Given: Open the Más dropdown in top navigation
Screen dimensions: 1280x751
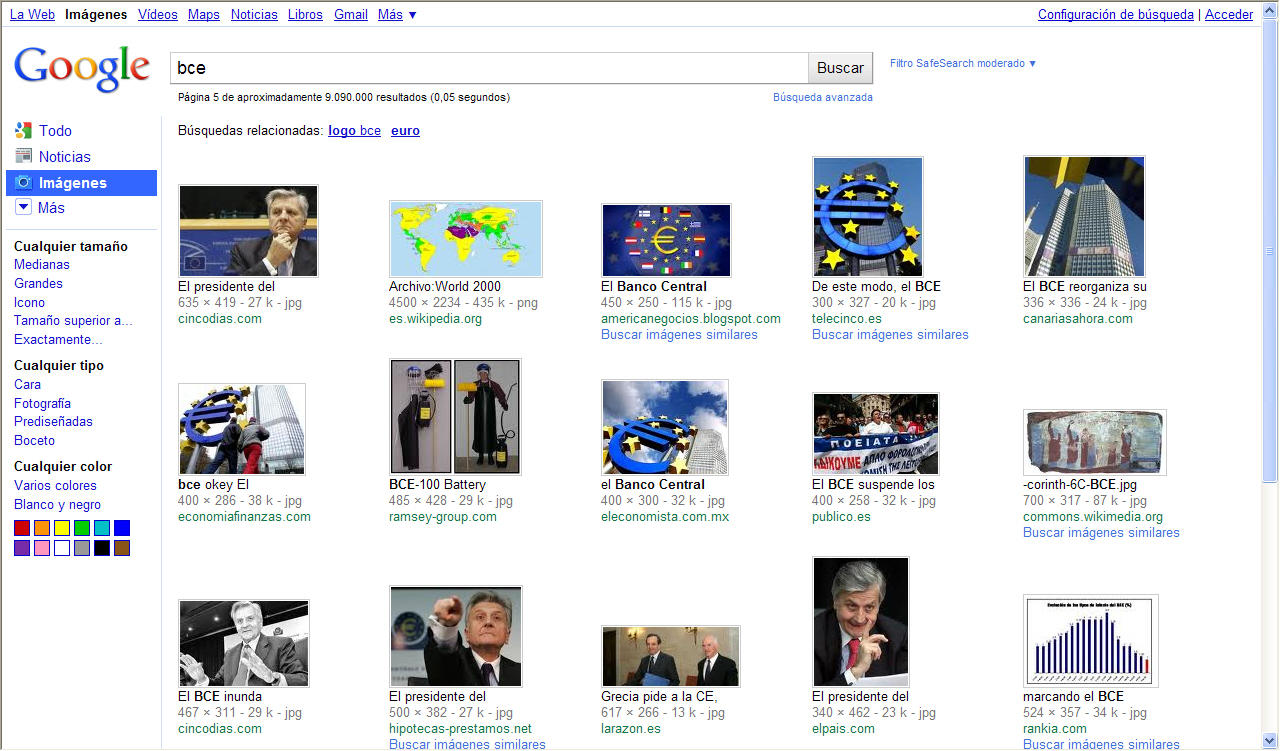Looking at the screenshot, I should [x=397, y=14].
